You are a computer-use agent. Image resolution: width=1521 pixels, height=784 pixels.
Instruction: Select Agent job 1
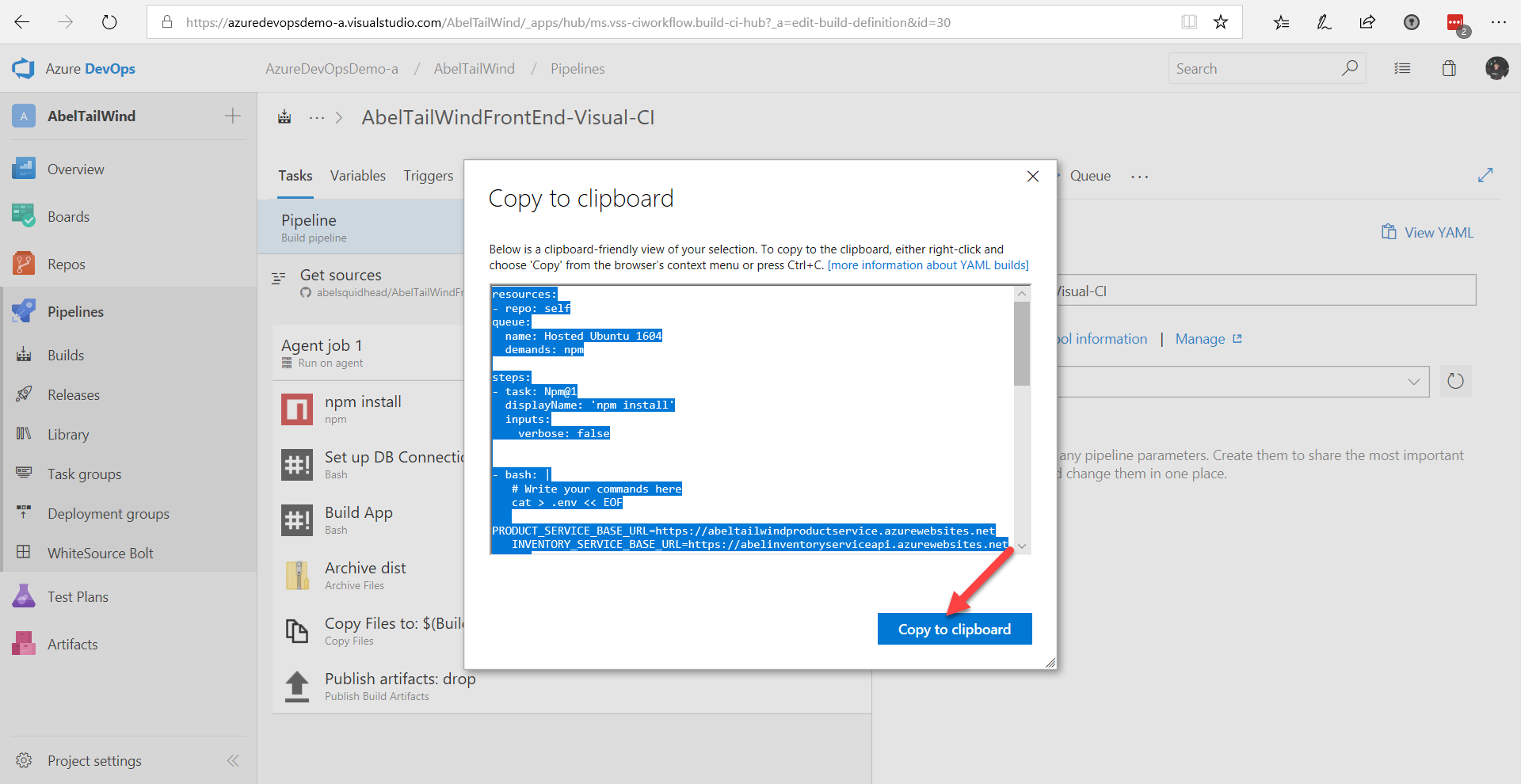click(x=368, y=352)
